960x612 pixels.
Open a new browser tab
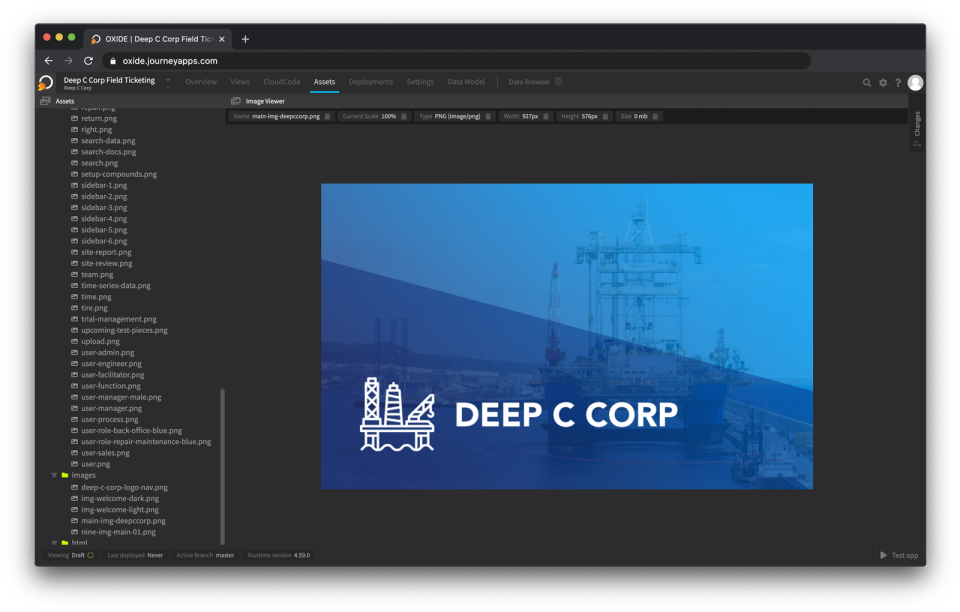click(245, 39)
